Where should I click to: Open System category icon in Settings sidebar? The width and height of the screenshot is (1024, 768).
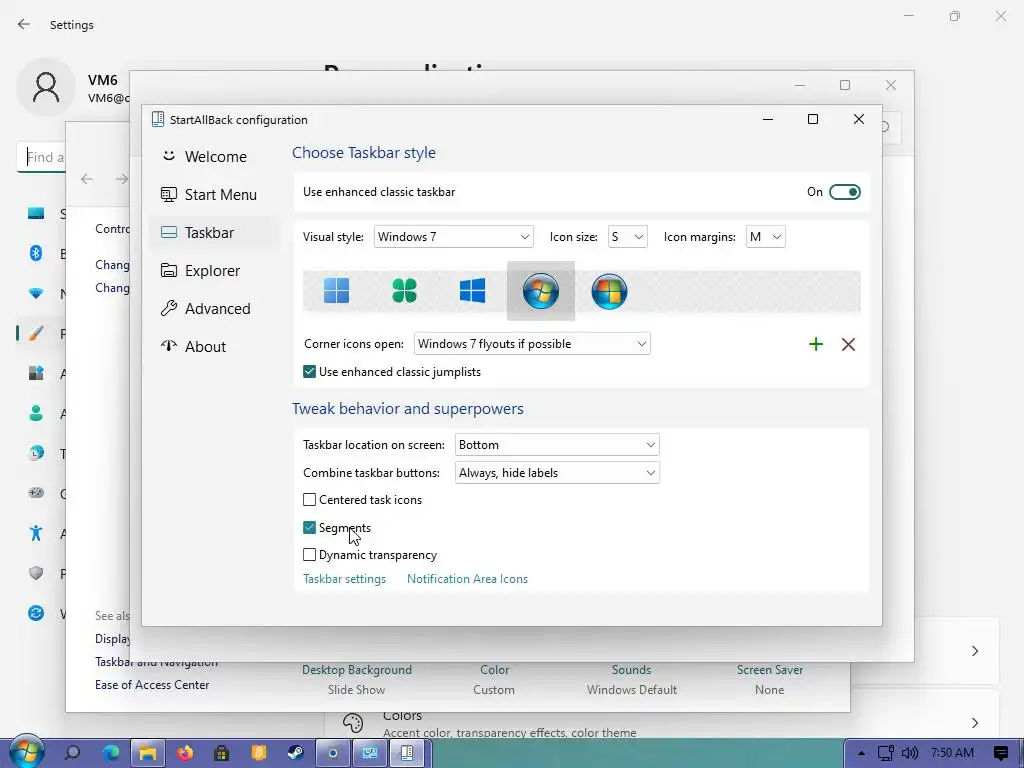click(x=36, y=214)
